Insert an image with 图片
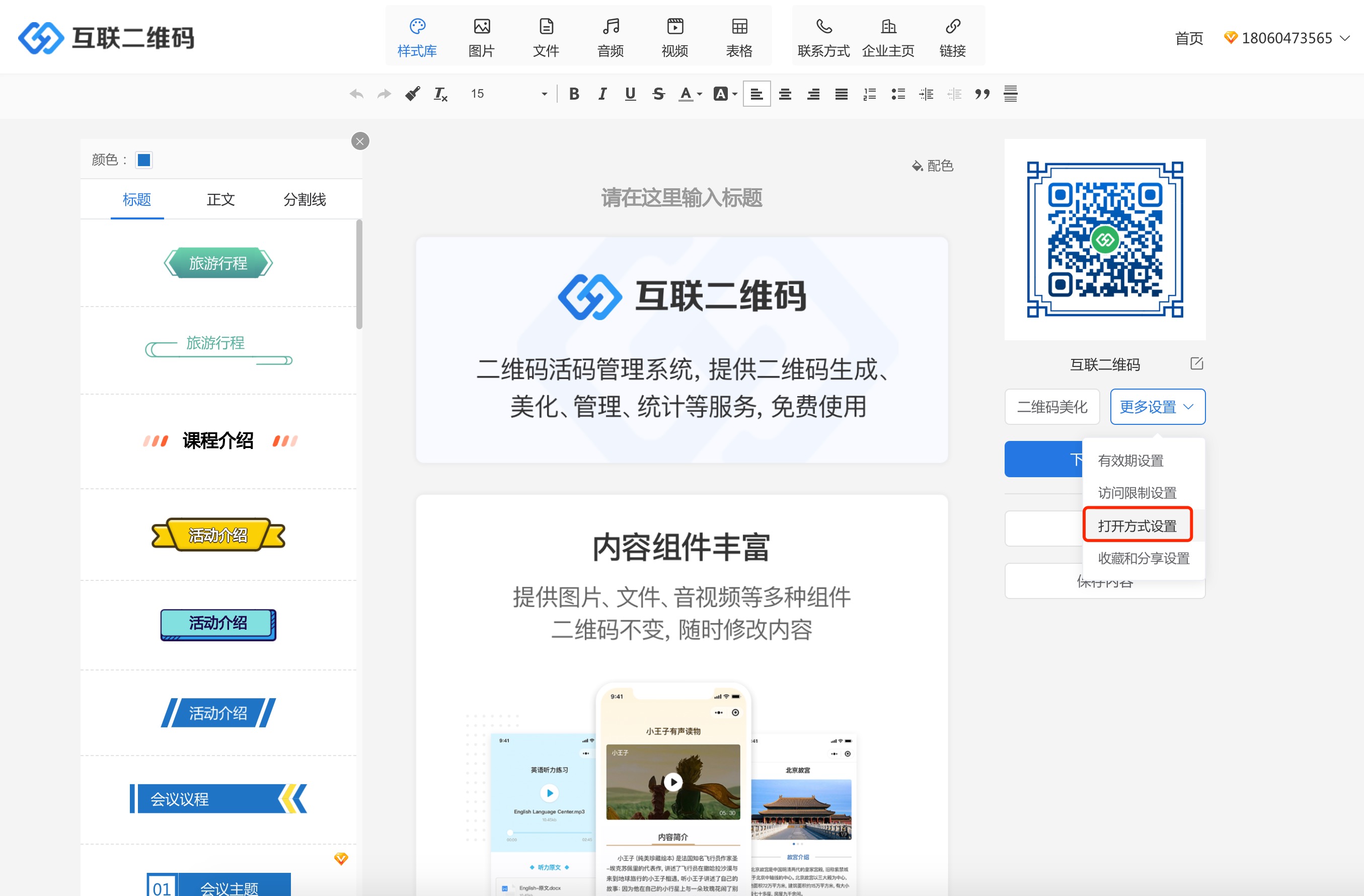Screen dimensions: 1364x896 481,38
